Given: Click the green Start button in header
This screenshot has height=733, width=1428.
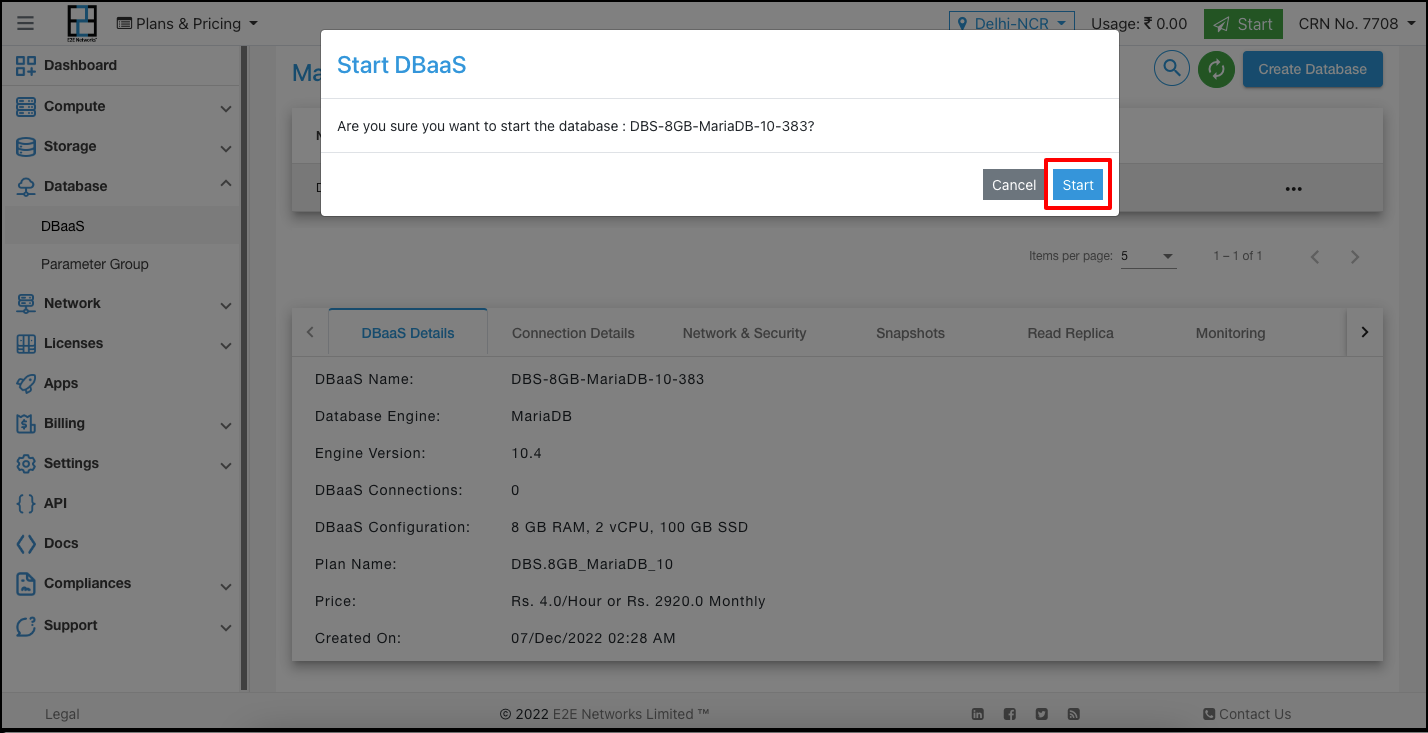Looking at the screenshot, I should click(1243, 24).
